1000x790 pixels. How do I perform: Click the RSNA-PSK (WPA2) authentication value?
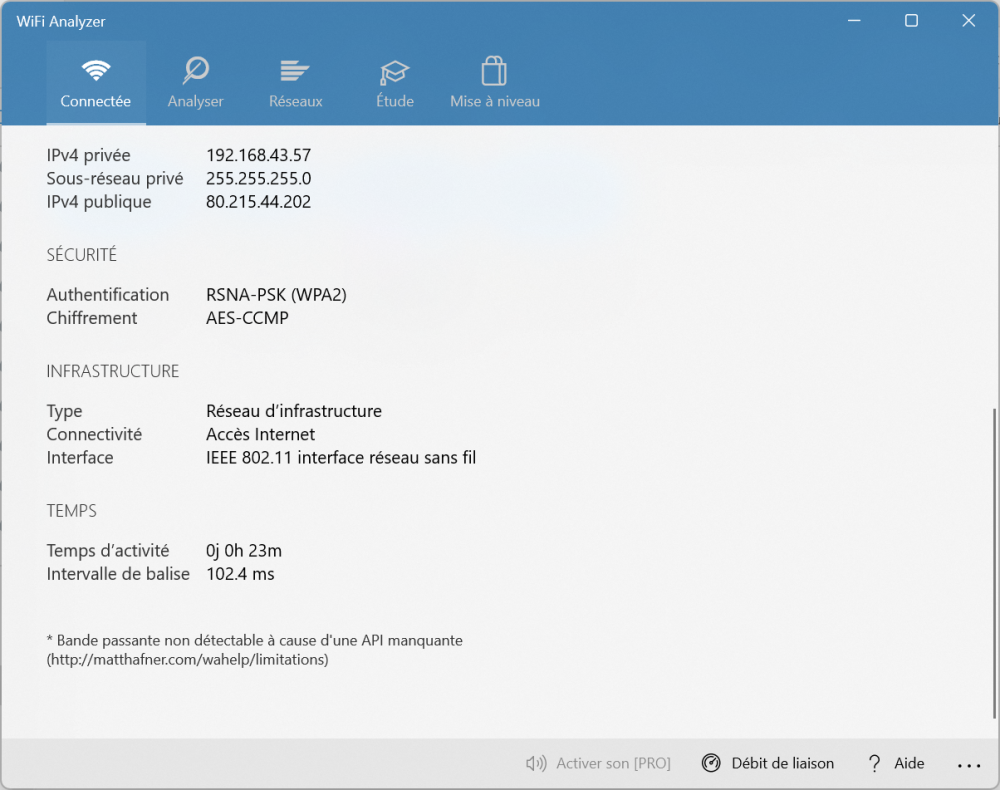(x=276, y=294)
